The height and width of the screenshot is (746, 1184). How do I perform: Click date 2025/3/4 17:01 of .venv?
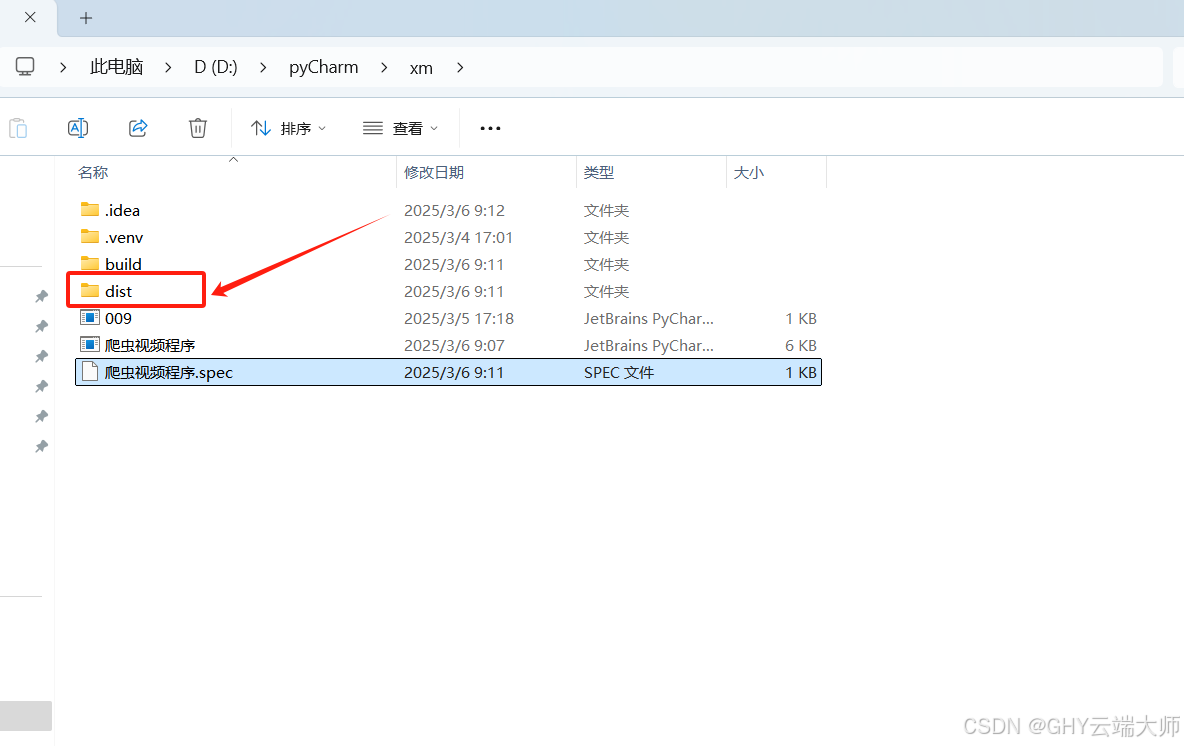458,238
